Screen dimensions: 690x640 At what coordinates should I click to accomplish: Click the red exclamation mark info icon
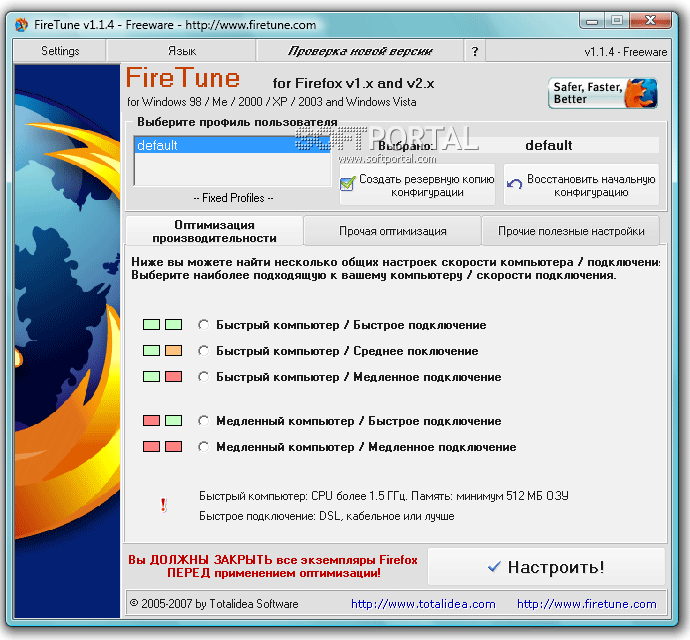(x=164, y=505)
